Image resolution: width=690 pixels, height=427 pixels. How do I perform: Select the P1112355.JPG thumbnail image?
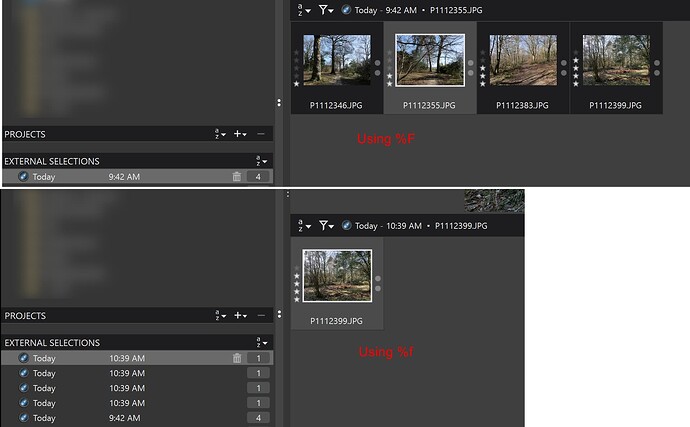tap(430, 60)
